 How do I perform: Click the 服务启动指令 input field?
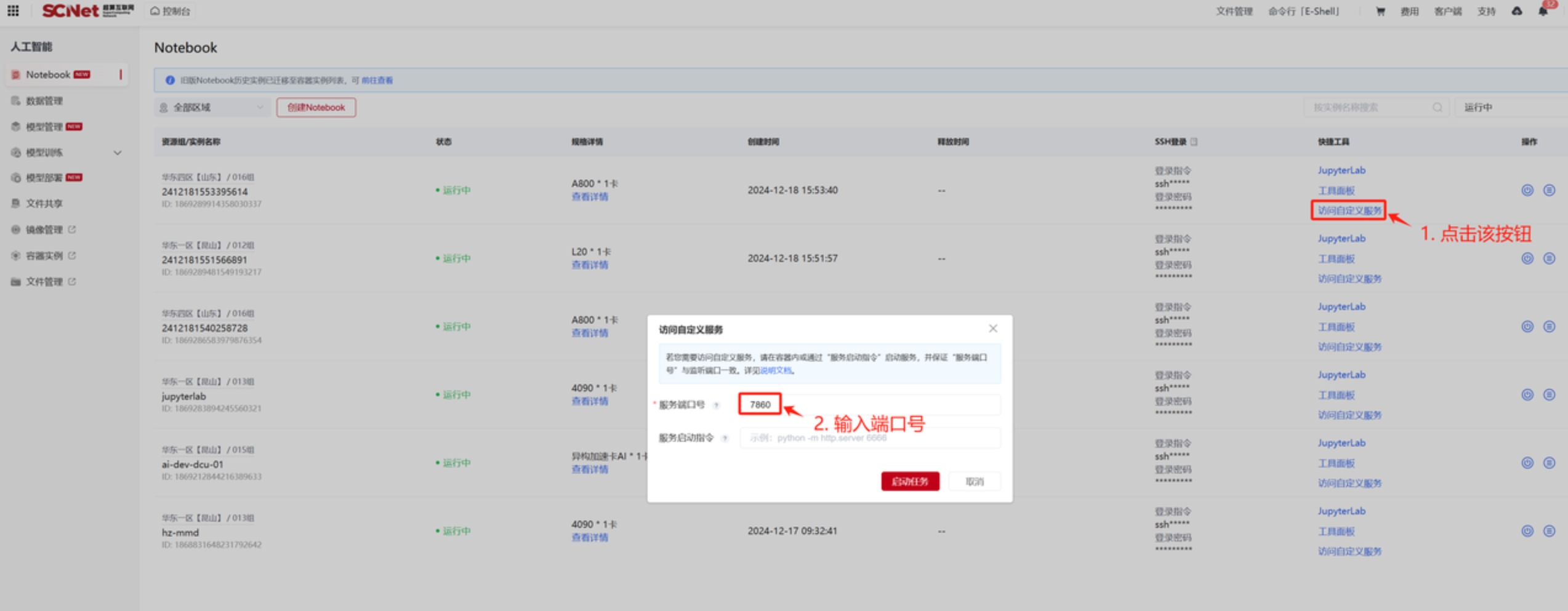coord(869,438)
